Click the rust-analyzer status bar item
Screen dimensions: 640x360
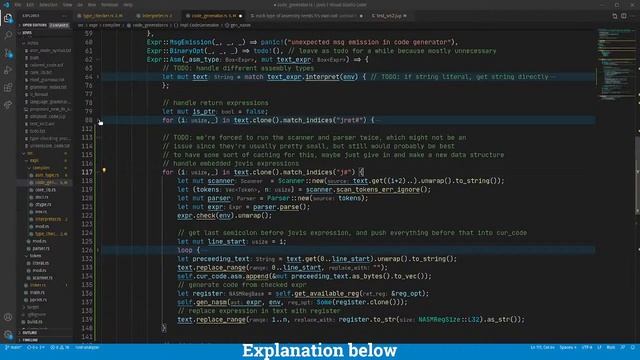pyautogui.click(x=87, y=347)
